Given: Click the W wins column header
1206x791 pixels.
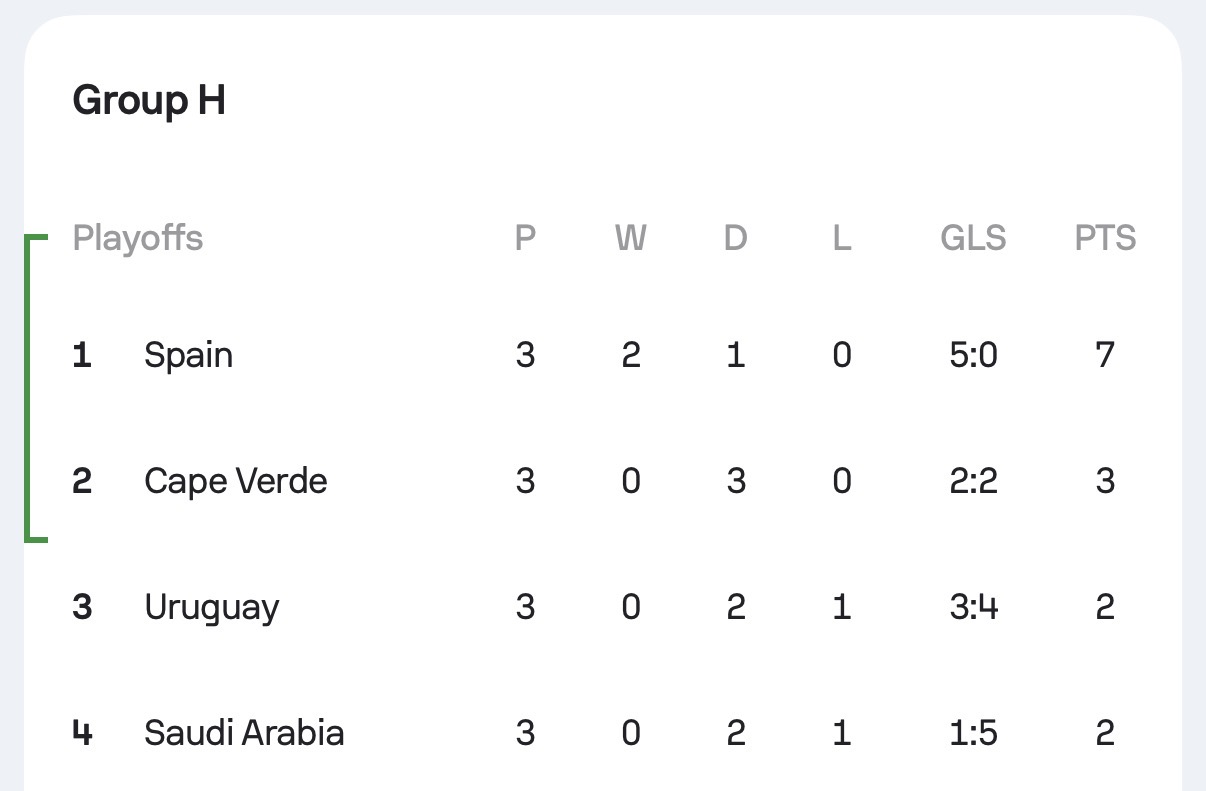Looking at the screenshot, I should pyautogui.click(x=630, y=239).
